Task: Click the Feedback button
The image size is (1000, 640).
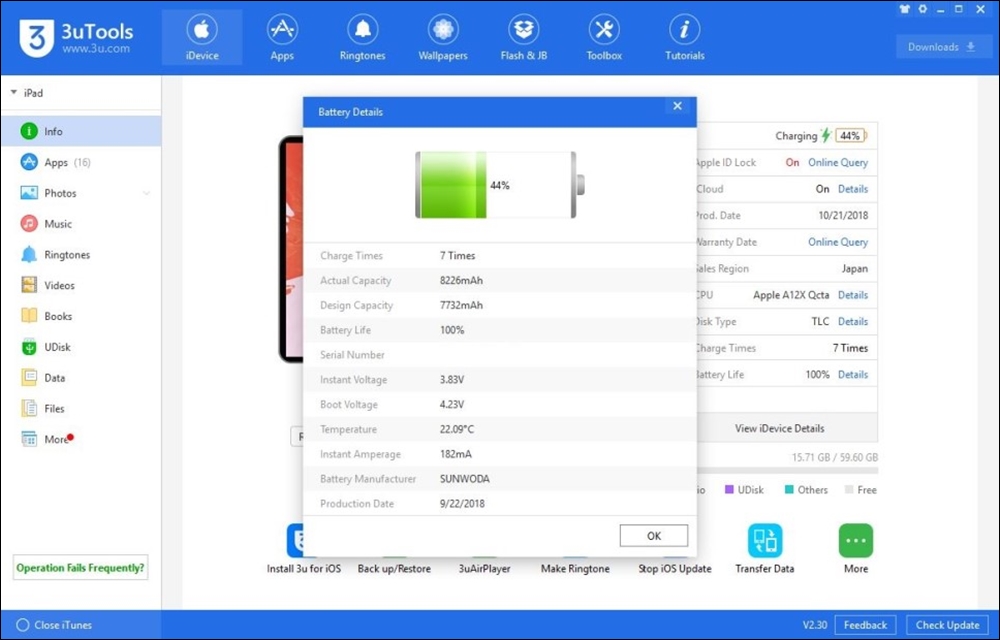Action: tap(865, 625)
